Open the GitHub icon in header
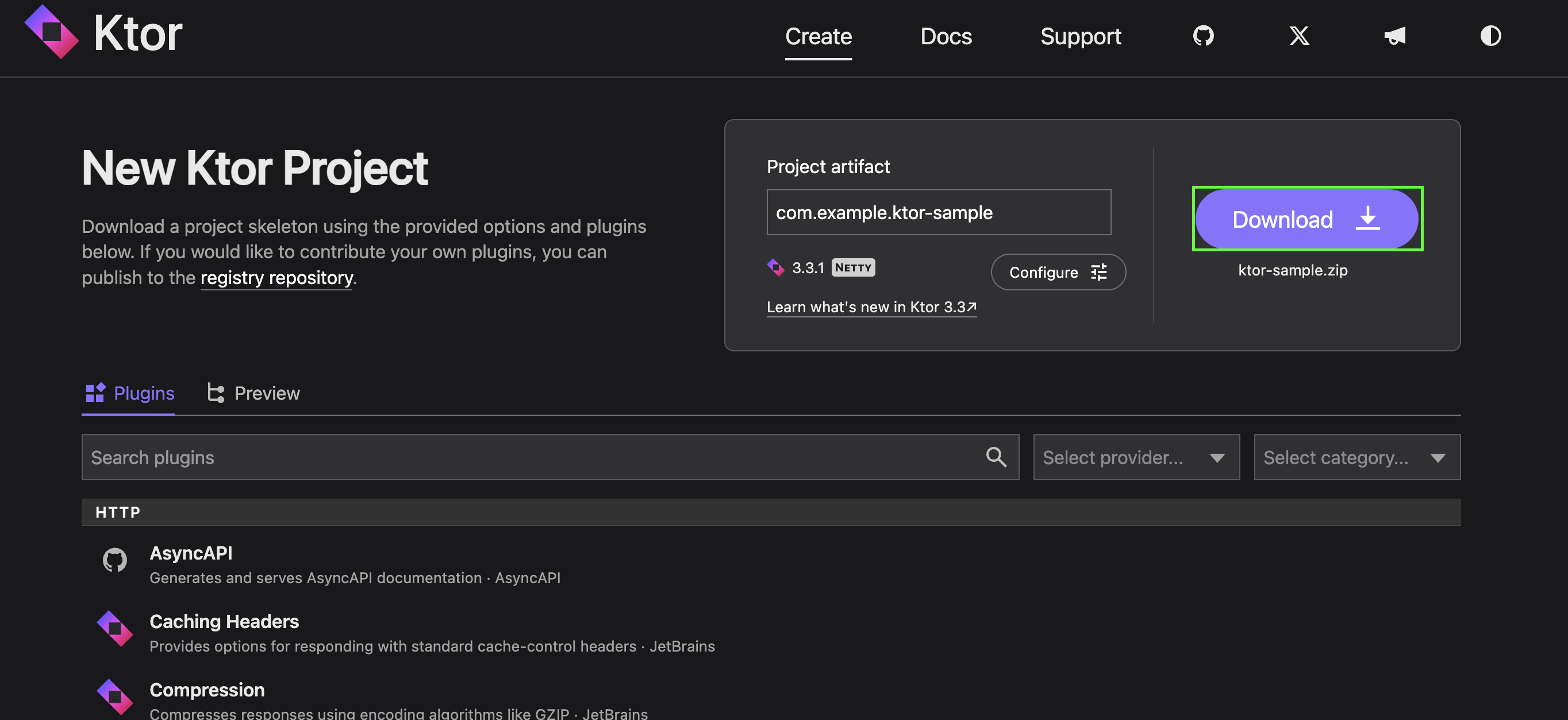This screenshot has height=720, width=1568. [1203, 36]
